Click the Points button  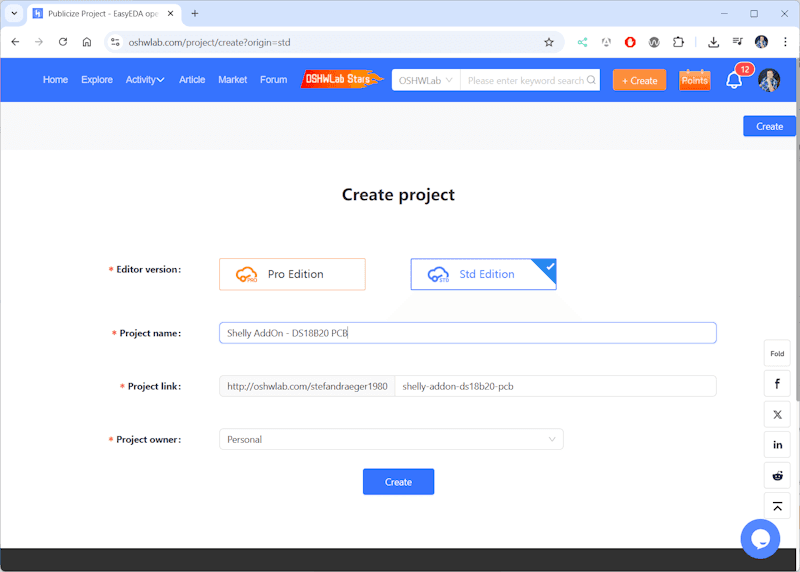(694, 80)
